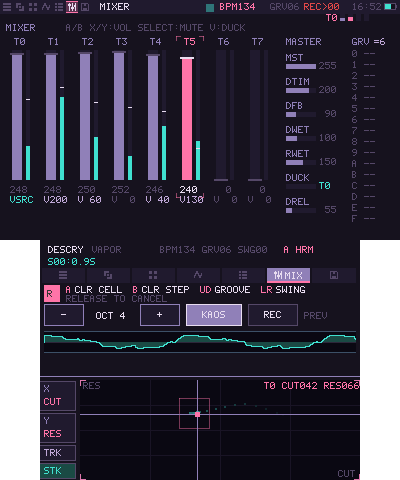400x480 pixels.
Task: Click the pink cursor in KAOS pad
Action: pyautogui.click(x=197, y=414)
